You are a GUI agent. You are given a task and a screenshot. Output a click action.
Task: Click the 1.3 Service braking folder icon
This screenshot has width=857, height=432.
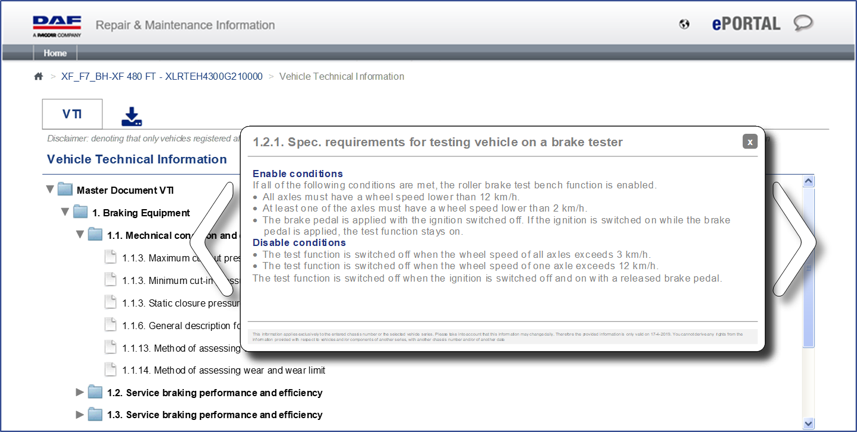pos(95,415)
